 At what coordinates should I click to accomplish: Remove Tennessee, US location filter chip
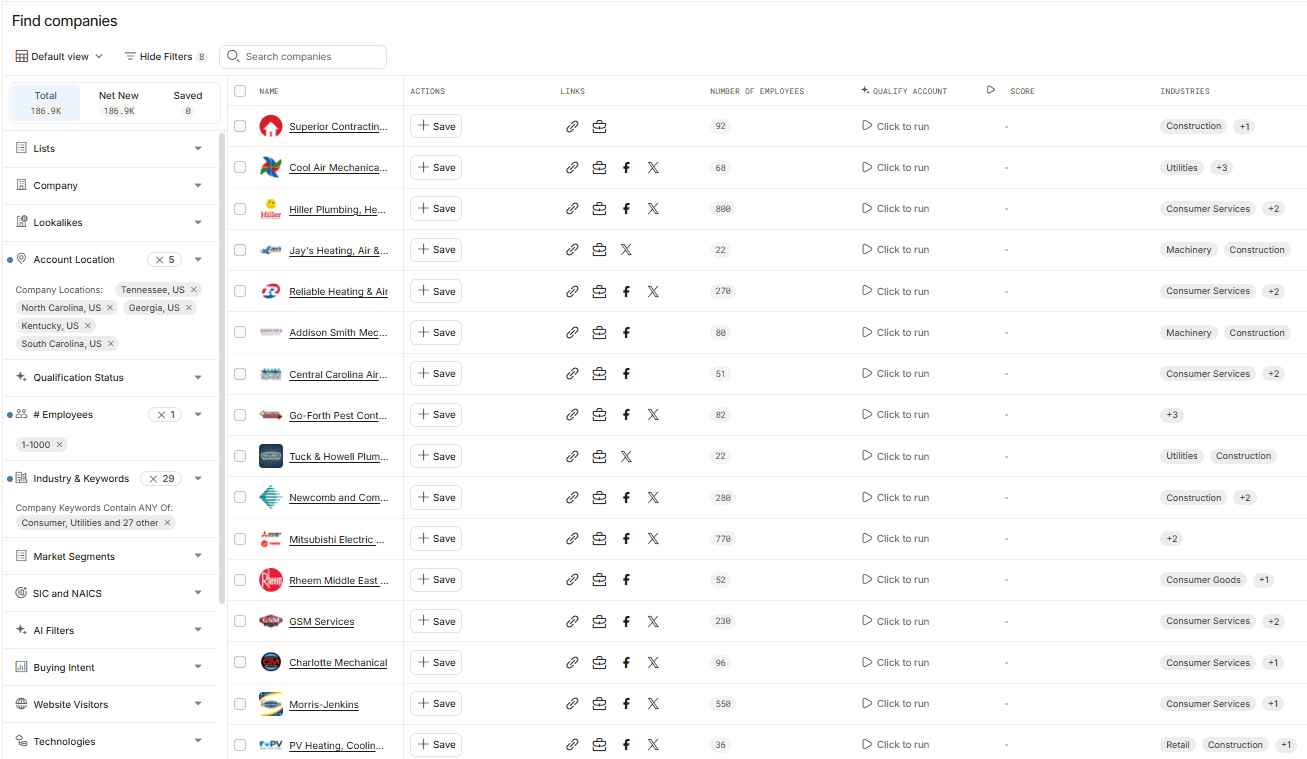click(194, 290)
